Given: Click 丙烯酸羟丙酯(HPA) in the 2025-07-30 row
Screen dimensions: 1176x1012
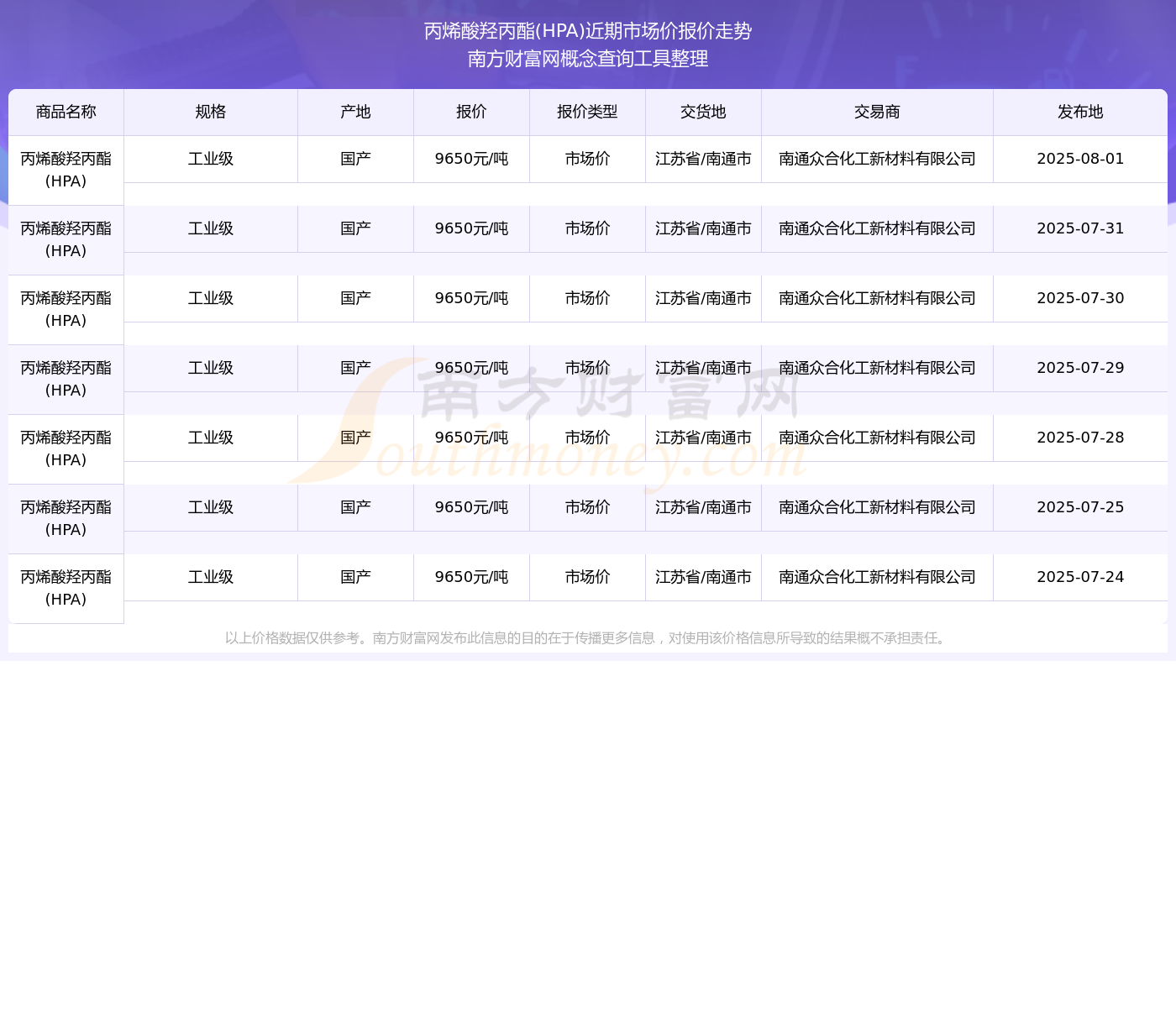Looking at the screenshot, I should pos(66,310).
